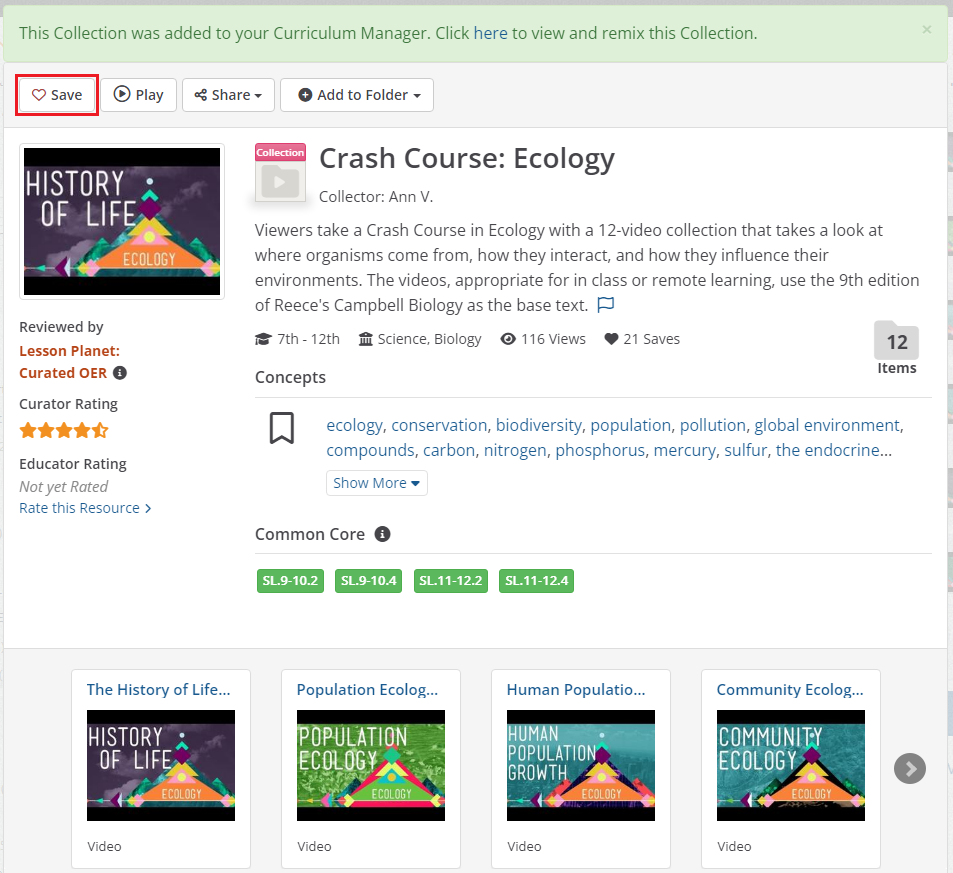Click the Population Ecology video thumbnail
The image size is (953, 873).
(x=371, y=765)
